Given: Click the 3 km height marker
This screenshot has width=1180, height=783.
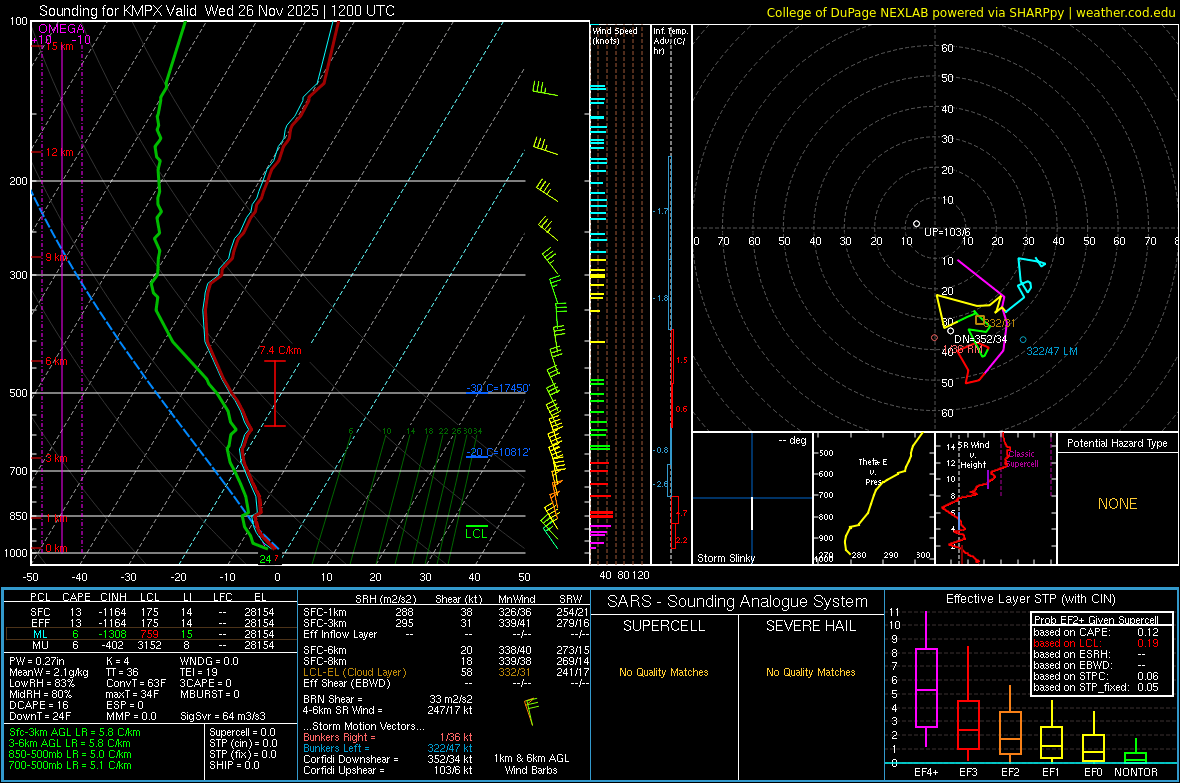Looking at the screenshot, I should coord(56,459).
